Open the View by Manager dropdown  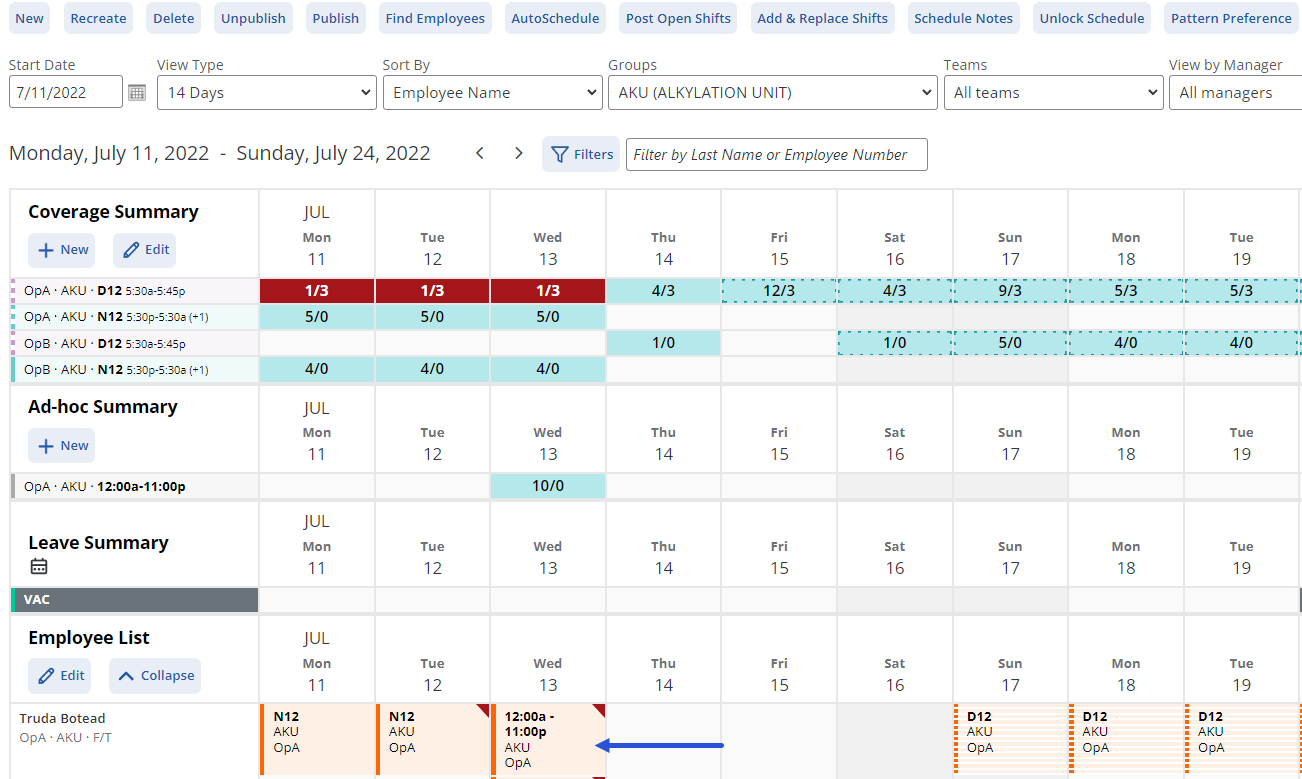1235,93
